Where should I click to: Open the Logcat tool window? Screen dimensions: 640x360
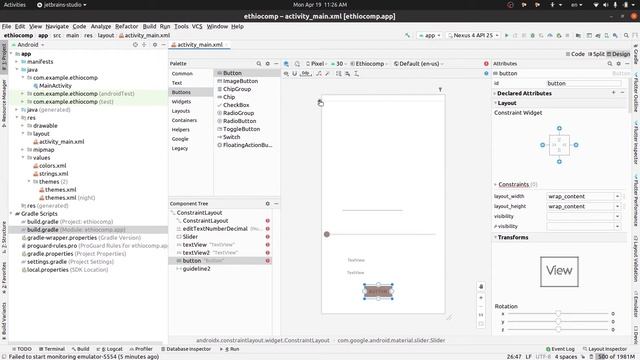click(x=109, y=349)
